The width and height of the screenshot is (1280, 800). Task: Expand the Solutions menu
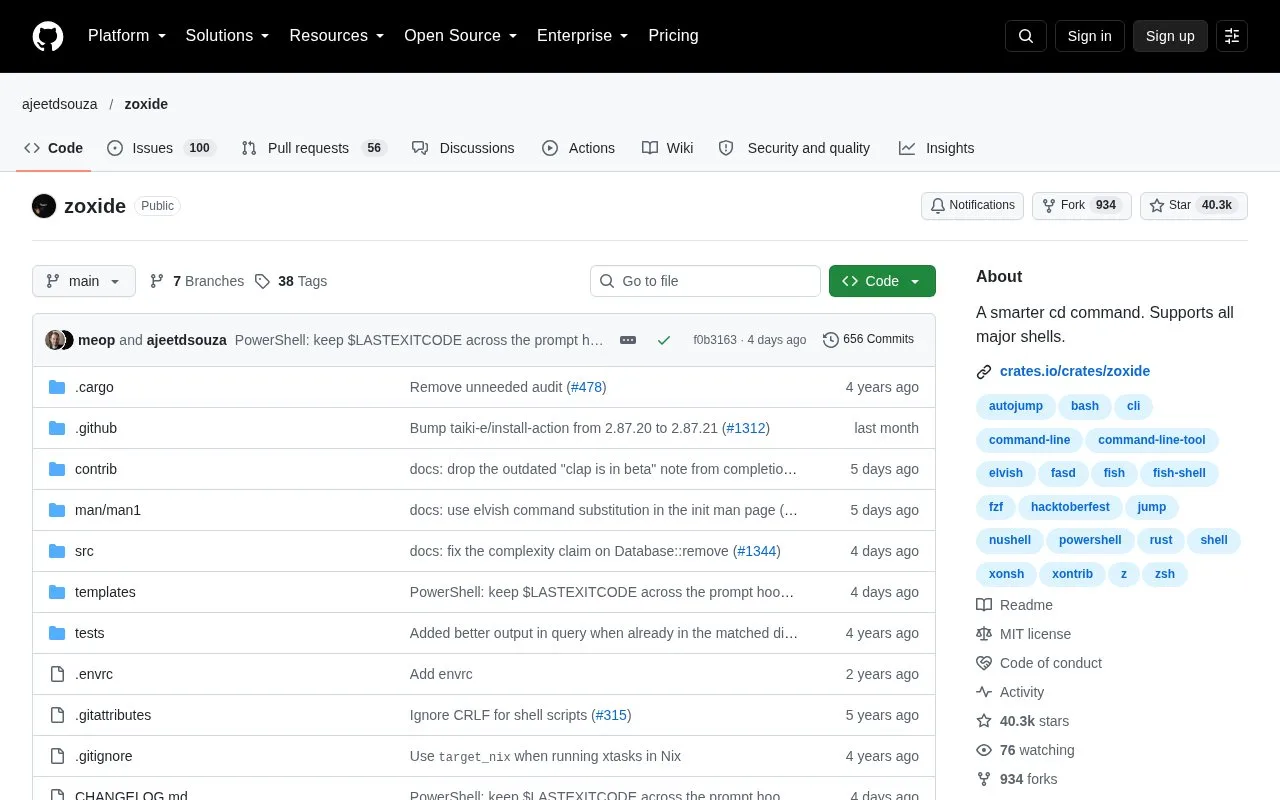click(x=228, y=36)
